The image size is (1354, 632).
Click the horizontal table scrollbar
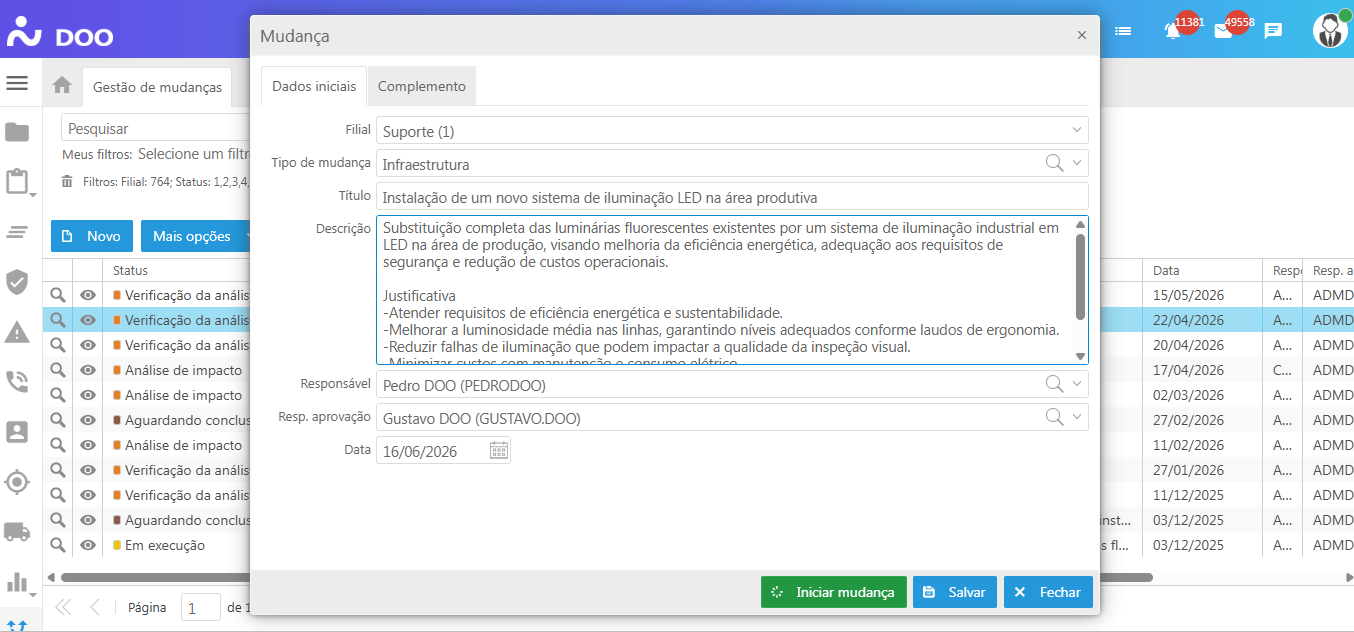[606, 577]
